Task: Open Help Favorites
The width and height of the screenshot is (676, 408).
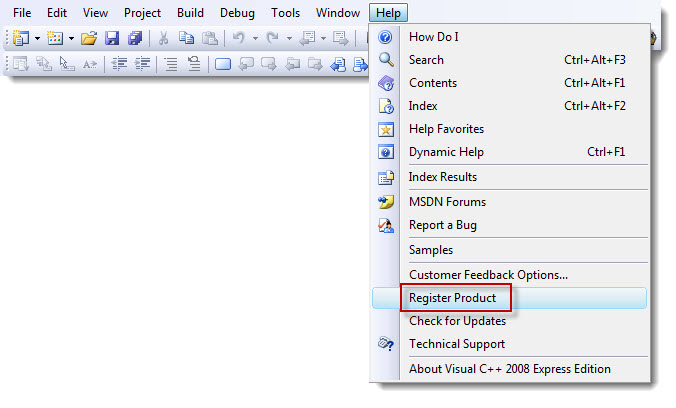Action: 510,129
